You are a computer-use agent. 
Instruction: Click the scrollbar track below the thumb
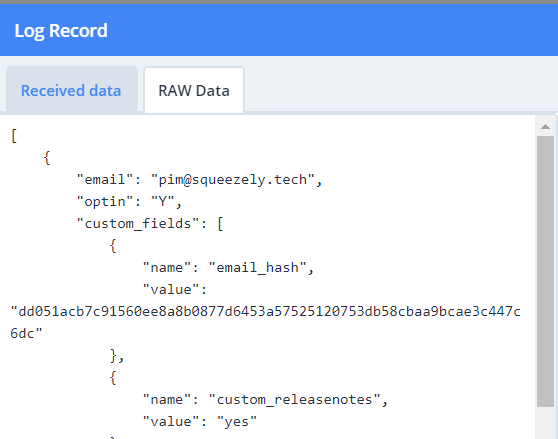tap(545, 423)
